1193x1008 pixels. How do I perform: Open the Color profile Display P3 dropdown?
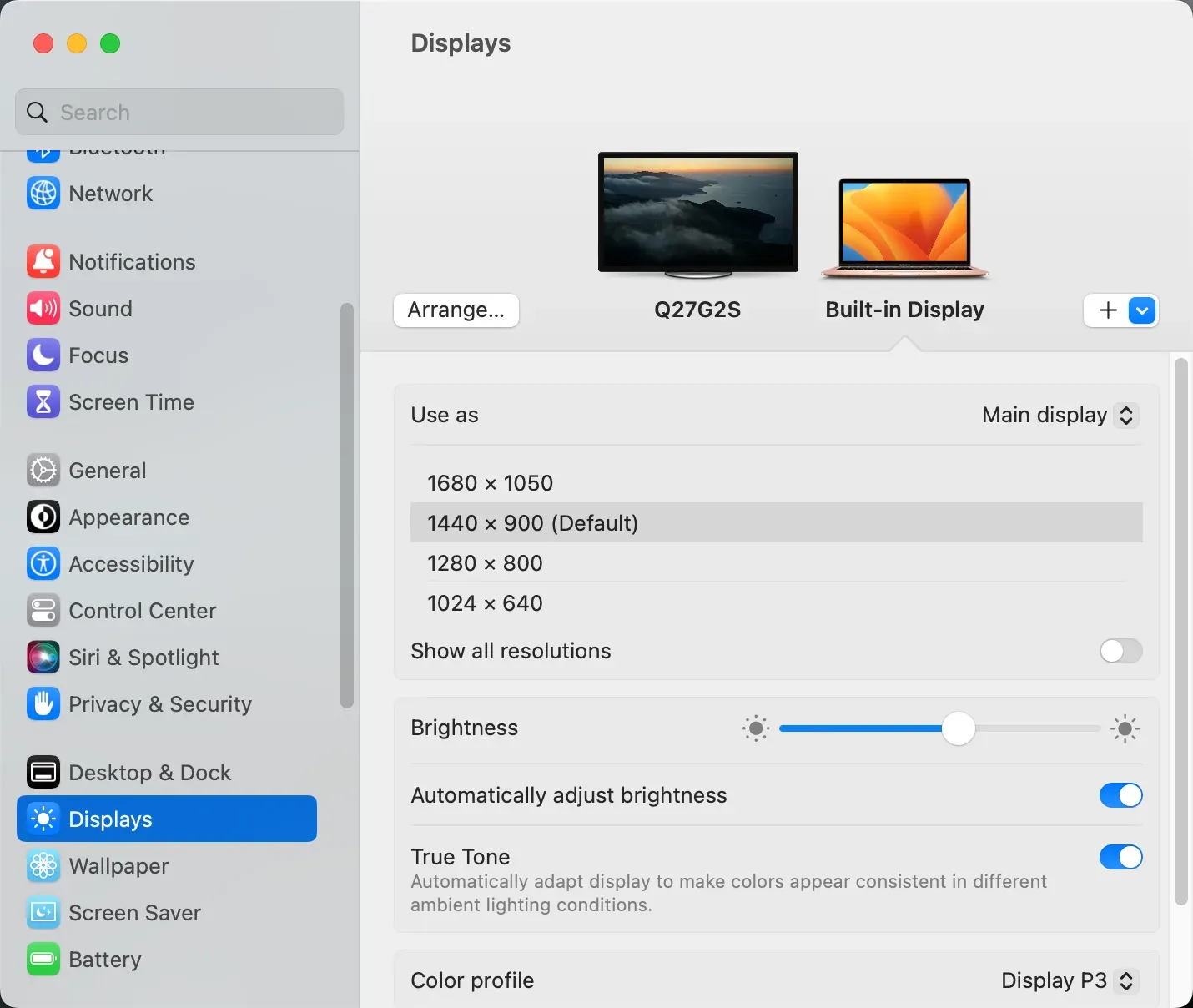[1070, 980]
